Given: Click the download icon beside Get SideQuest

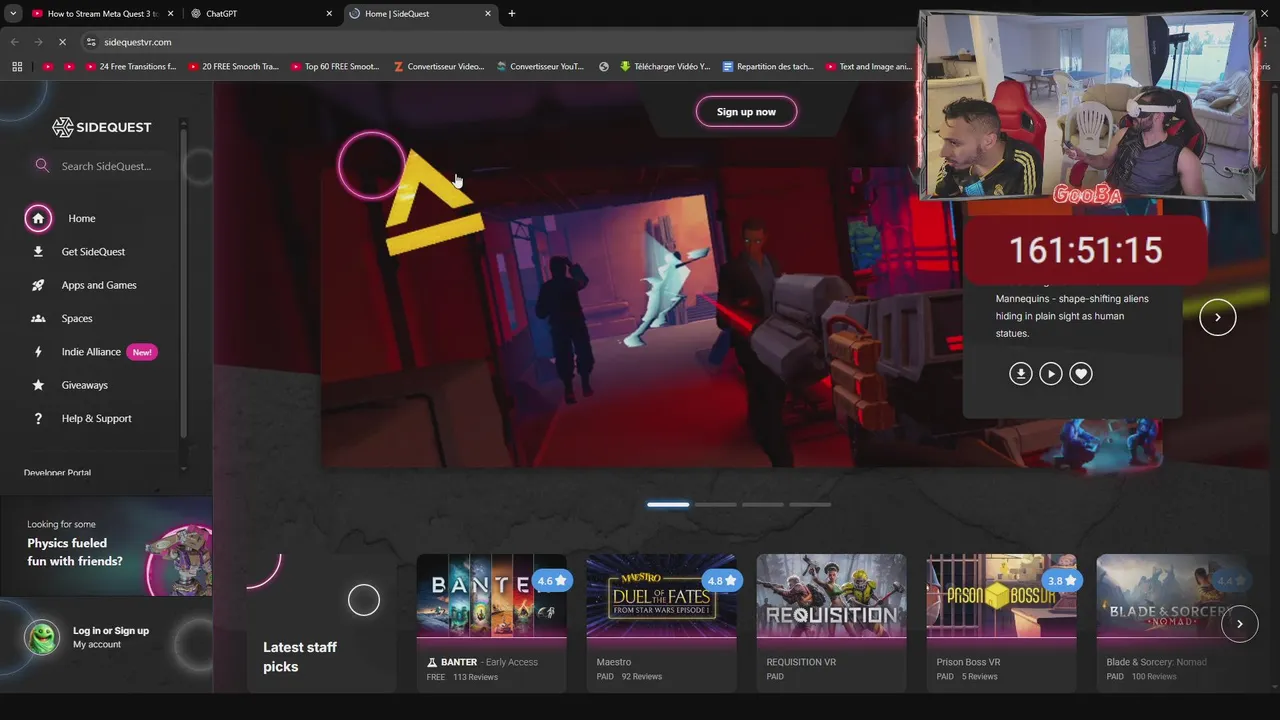Looking at the screenshot, I should (38, 252).
